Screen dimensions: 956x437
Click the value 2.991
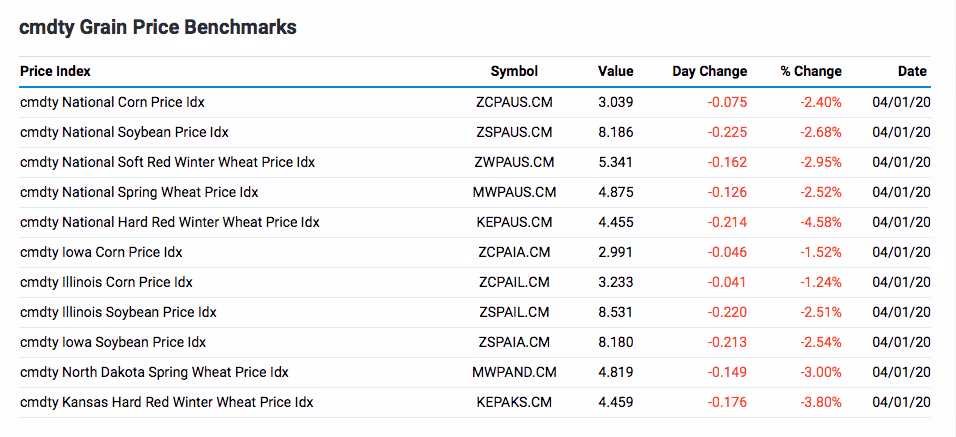coord(616,252)
